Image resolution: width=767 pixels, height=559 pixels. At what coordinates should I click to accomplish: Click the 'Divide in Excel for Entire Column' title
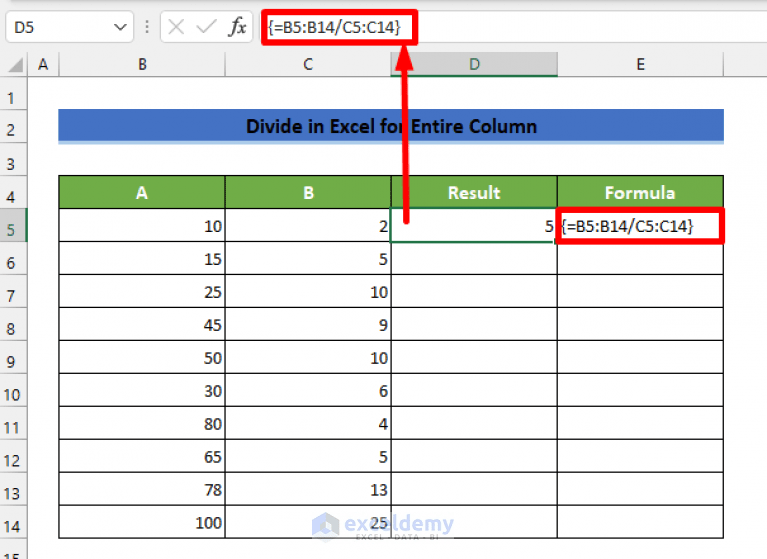click(391, 126)
